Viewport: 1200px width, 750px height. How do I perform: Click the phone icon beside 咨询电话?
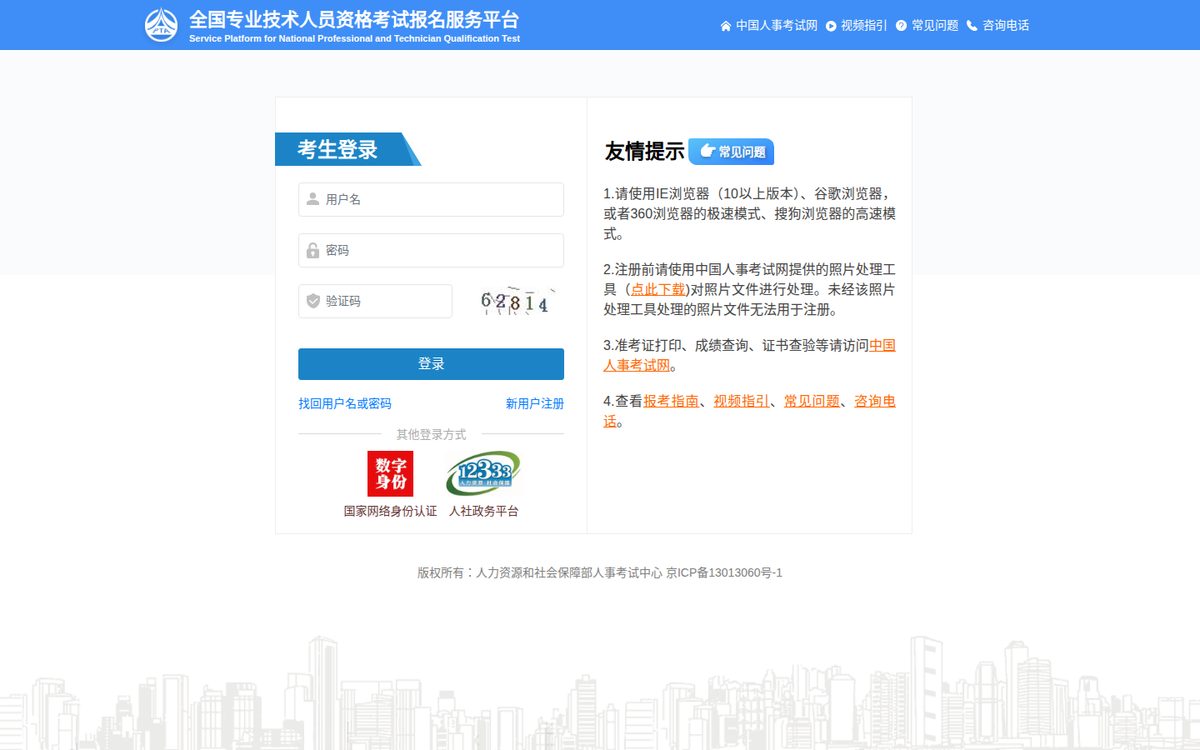point(972,26)
